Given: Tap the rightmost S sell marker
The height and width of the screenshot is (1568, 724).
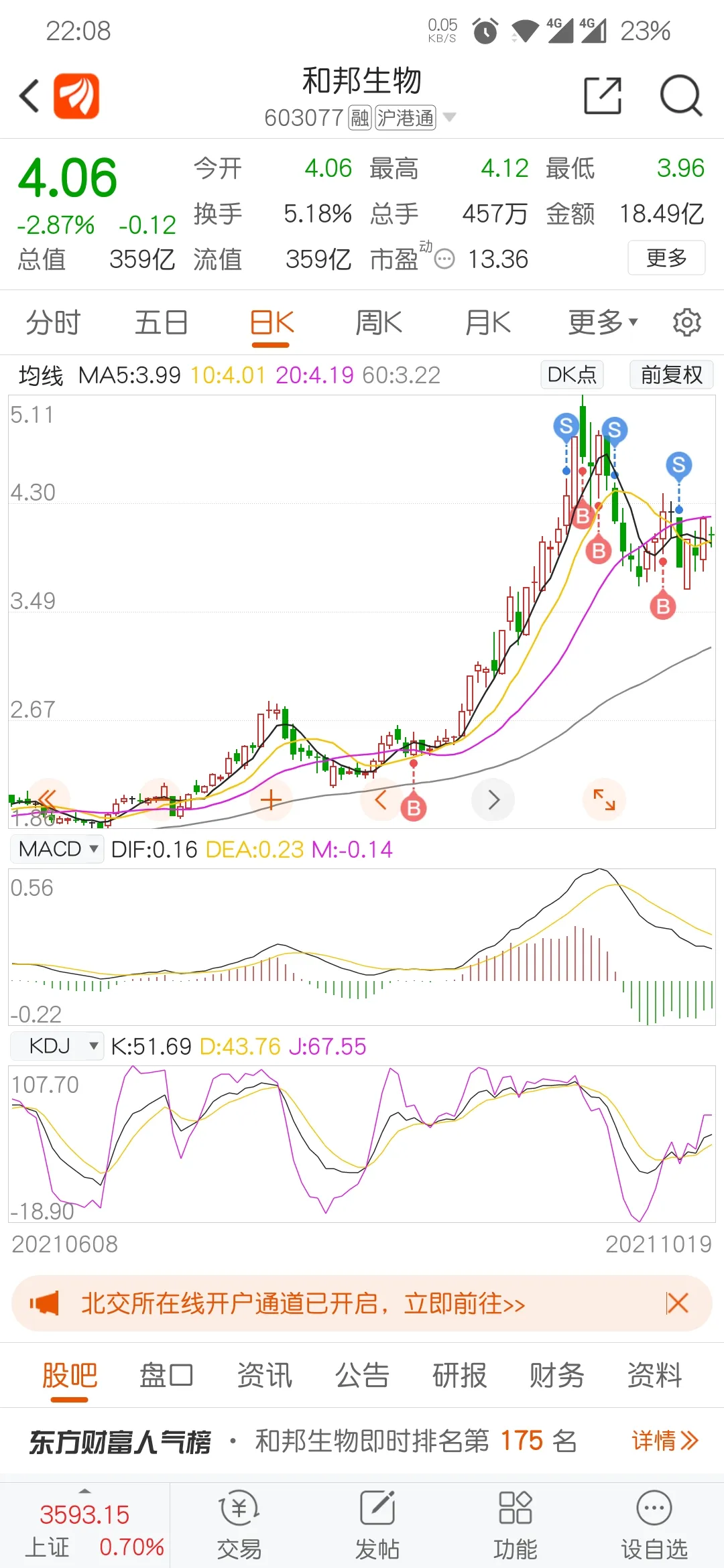Looking at the screenshot, I should (x=678, y=464).
